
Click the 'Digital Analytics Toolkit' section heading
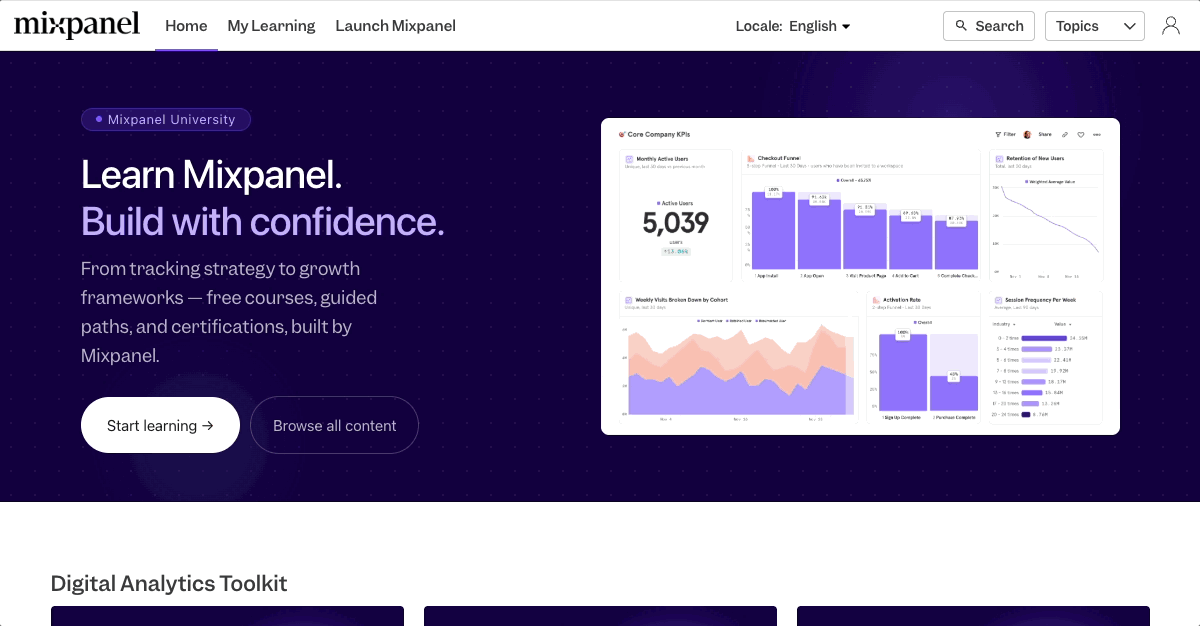(x=169, y=583)
